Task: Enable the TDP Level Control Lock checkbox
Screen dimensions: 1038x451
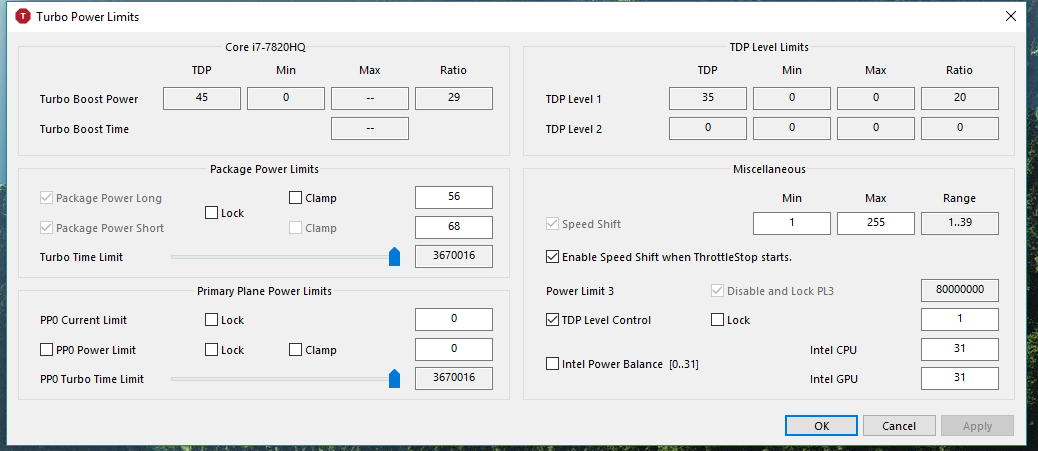Action: 717,320
